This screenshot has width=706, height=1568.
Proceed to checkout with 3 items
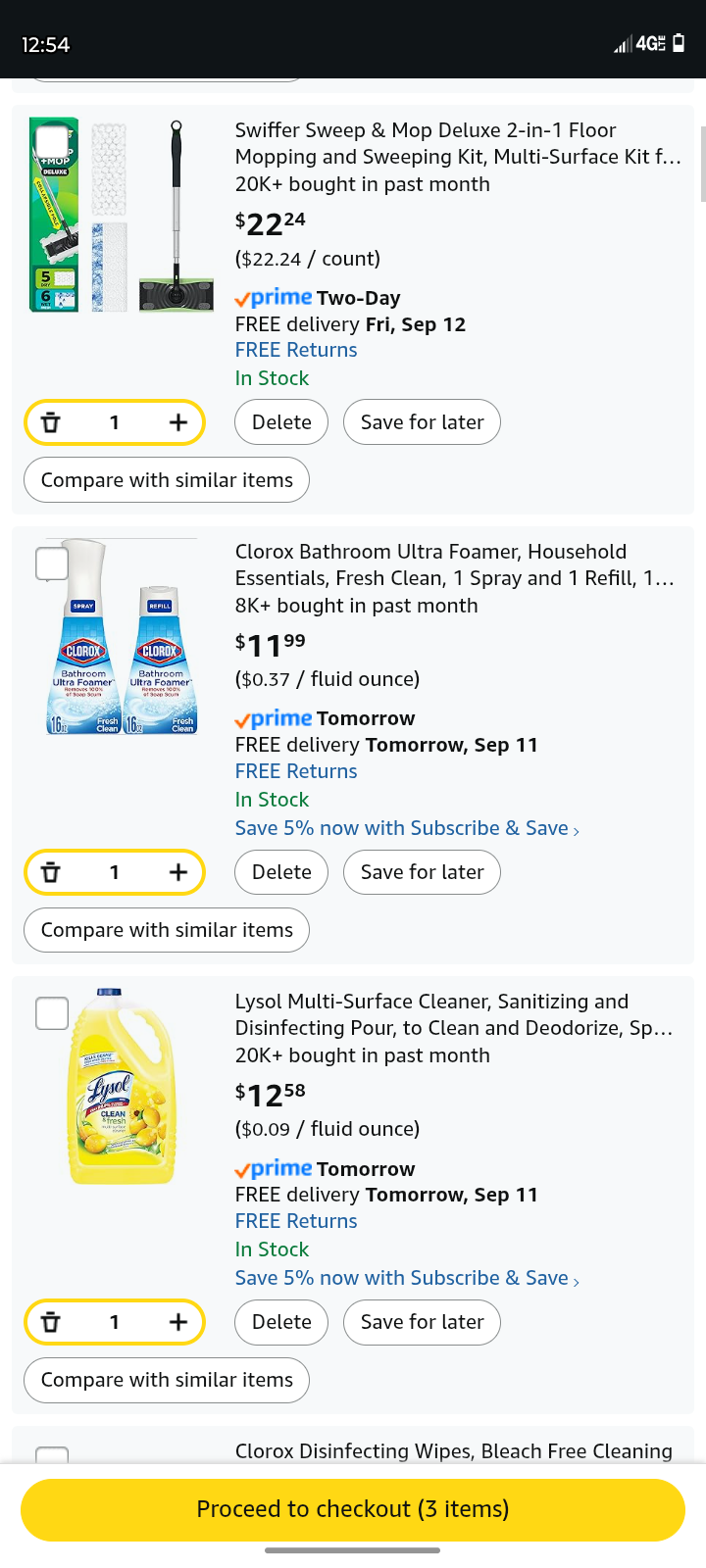click(353, 1509)
